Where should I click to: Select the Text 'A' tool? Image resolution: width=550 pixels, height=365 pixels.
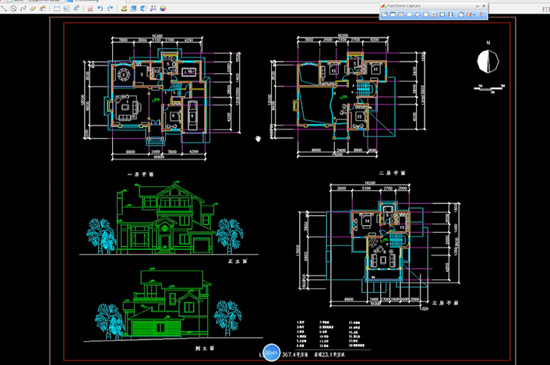(76, 8)
